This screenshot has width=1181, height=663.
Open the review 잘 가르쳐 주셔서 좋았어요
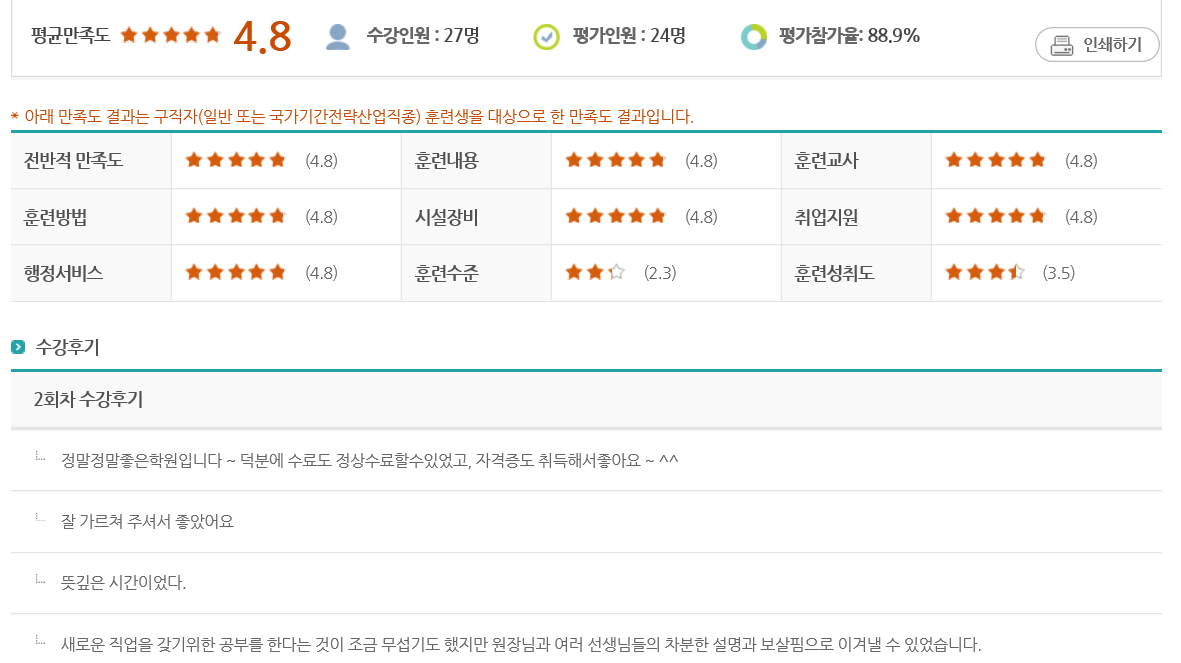pos(147,521)
